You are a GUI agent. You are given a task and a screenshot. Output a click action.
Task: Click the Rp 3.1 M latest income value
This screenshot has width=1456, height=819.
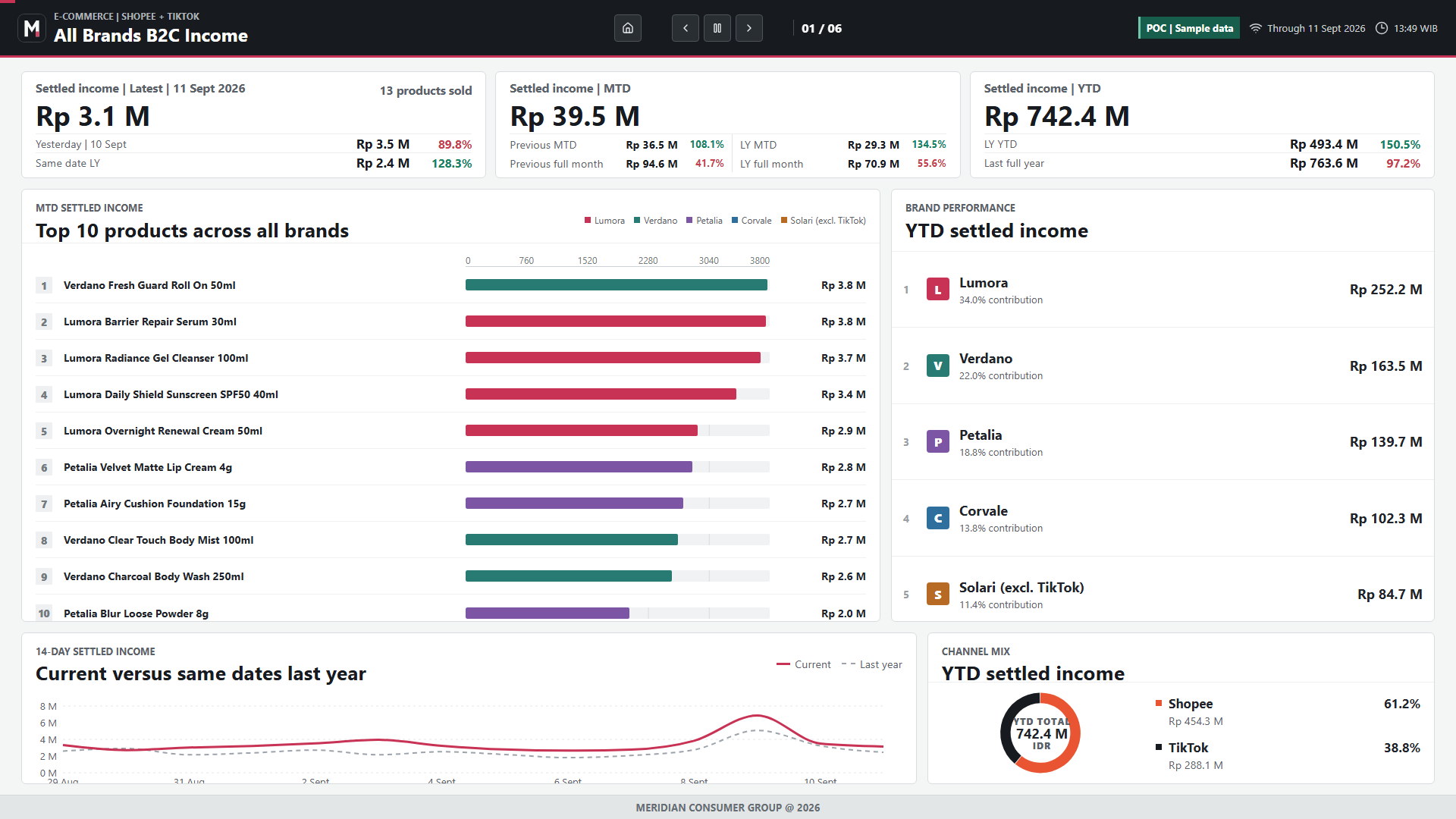[93, 117]
